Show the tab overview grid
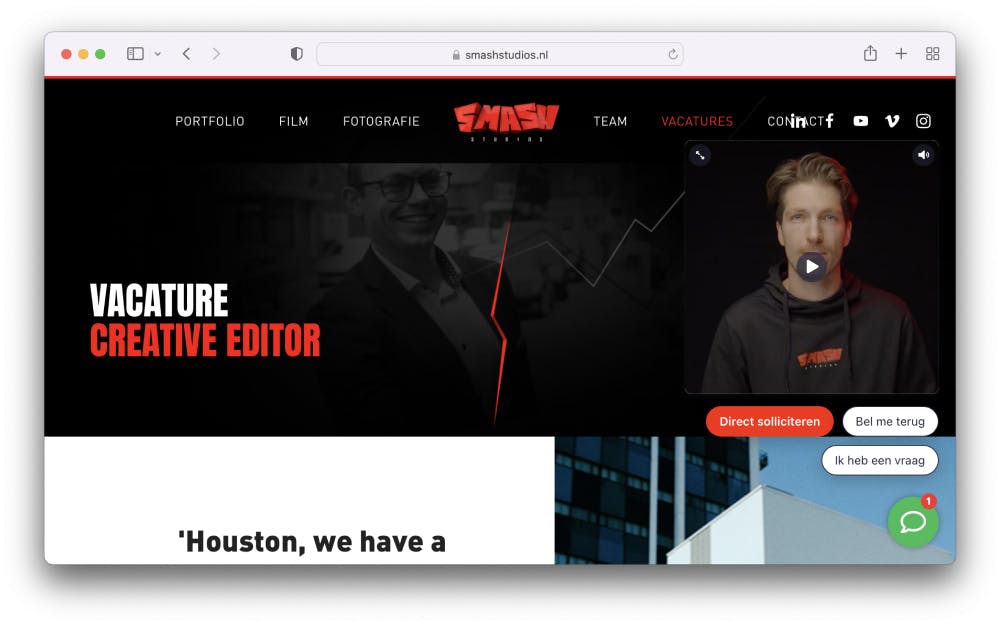1000x627 pixels. pos(932,54)
